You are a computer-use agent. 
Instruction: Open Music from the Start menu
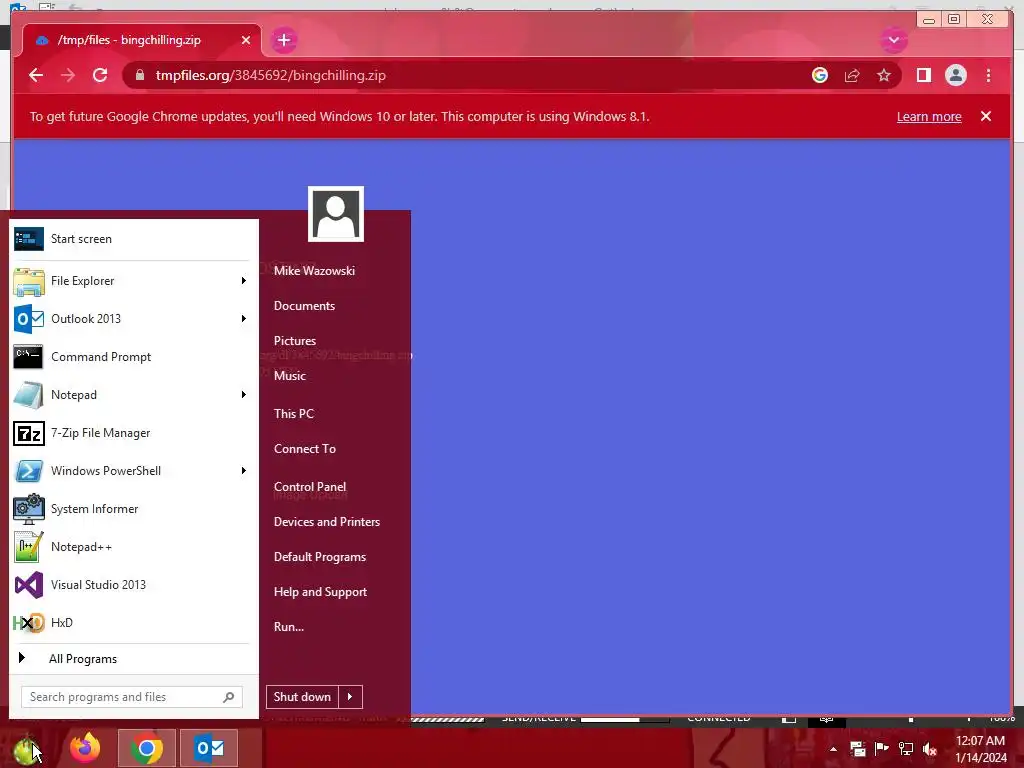pos(290,376)
